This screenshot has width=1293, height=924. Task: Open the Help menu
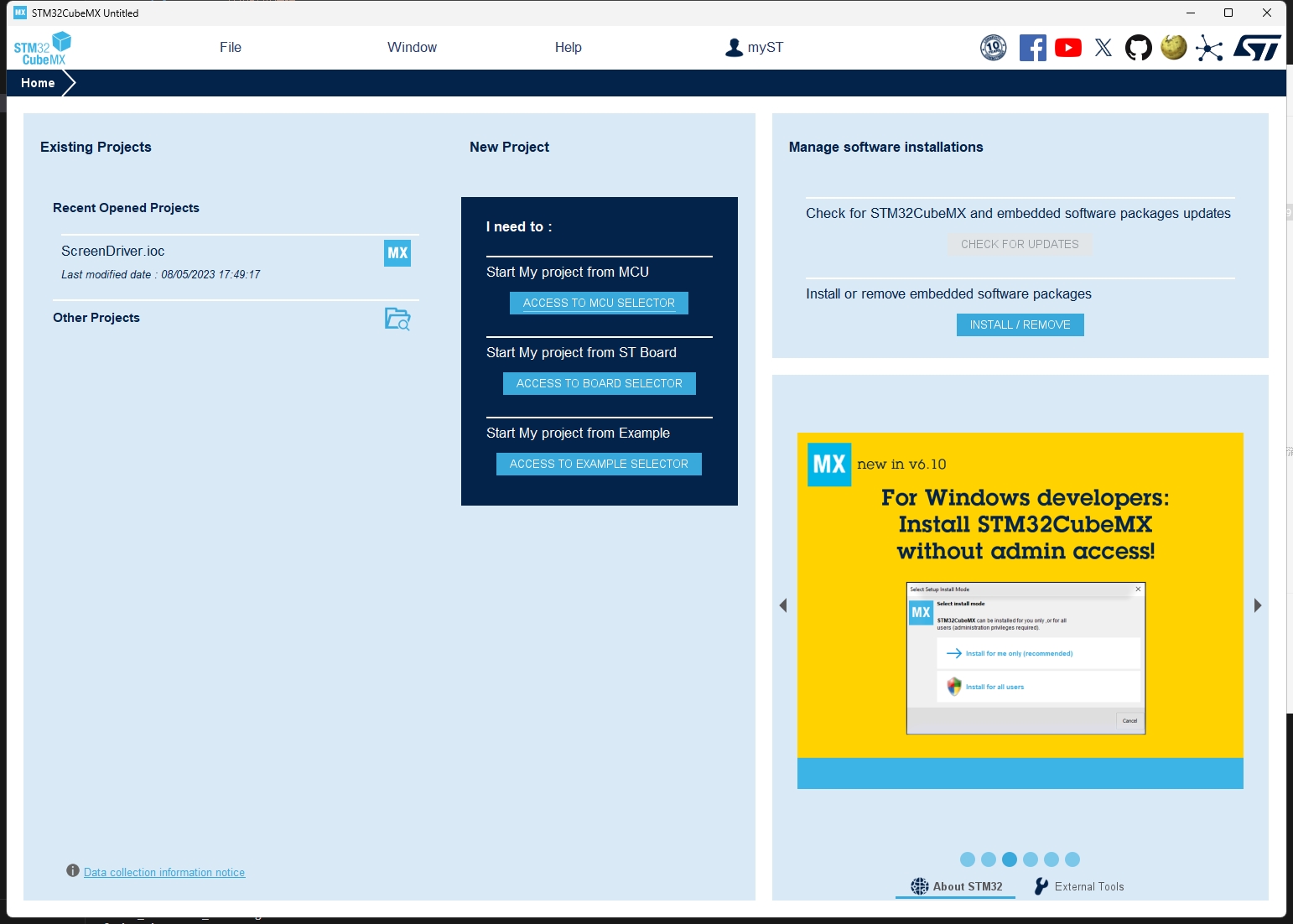click(568, 48)
